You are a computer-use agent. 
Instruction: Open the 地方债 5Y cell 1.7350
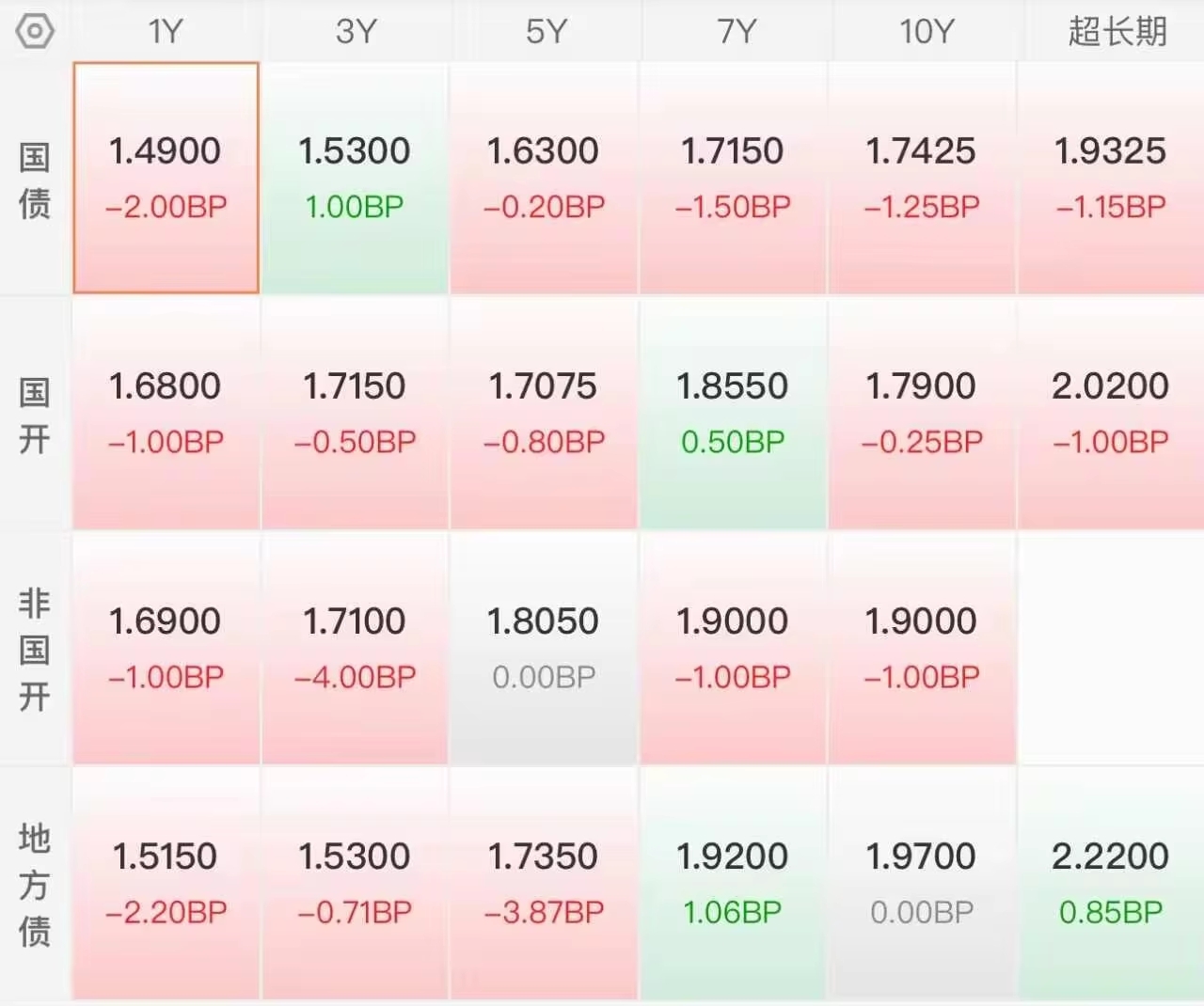(544, 883)
